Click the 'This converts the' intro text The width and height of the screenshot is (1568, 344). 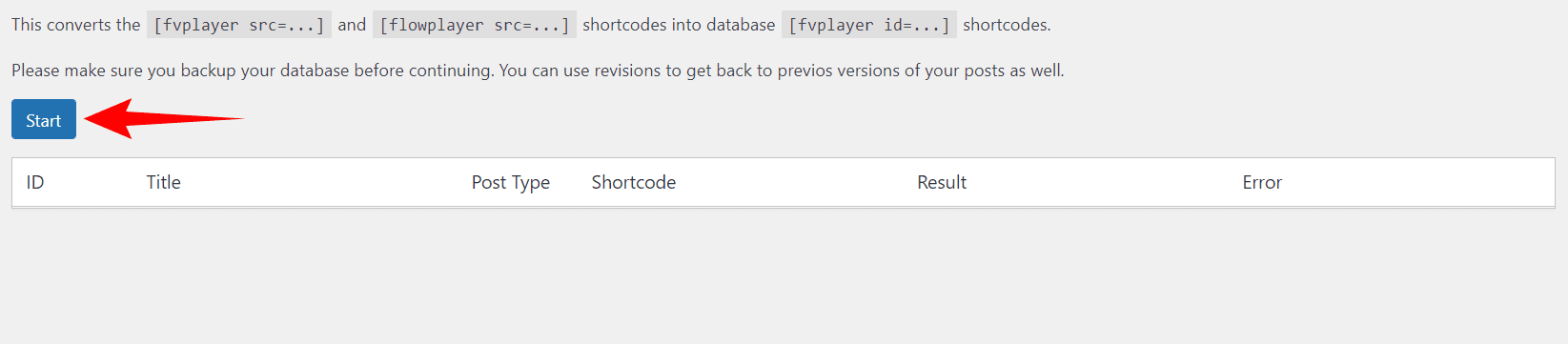click(76, 25)
